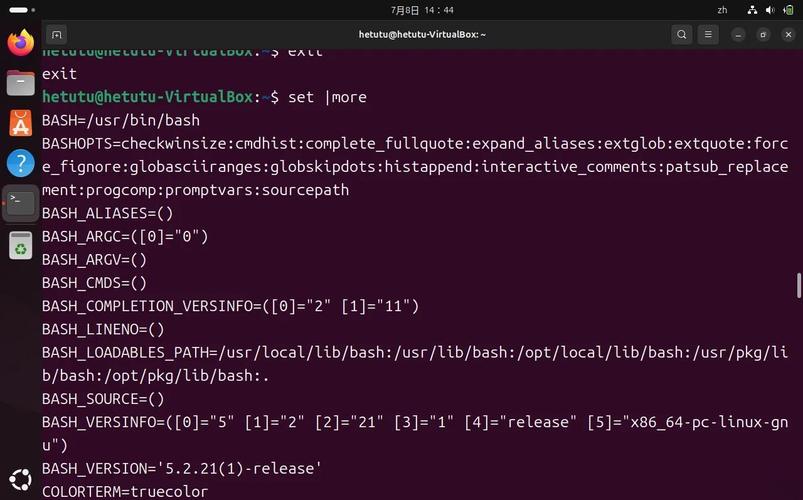
Task: Click the BASH_COMPLETION_VERSINFO line
Action: (x=230, y=306)
